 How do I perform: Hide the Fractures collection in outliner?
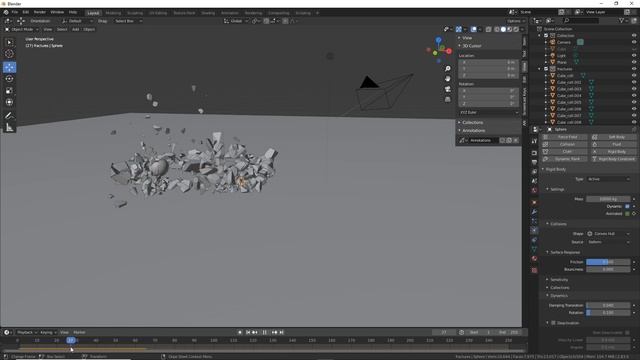[x=634, y=69]
